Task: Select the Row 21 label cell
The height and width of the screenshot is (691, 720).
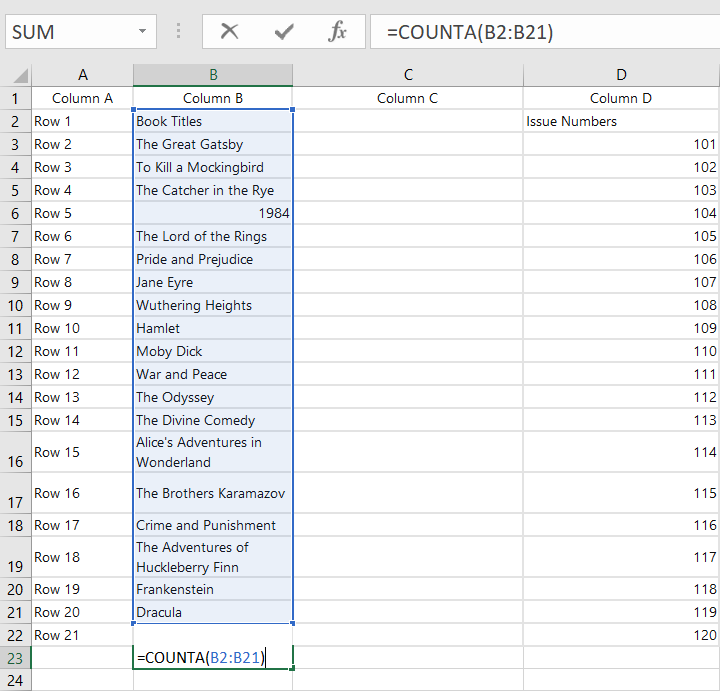Action: [83, 635]
